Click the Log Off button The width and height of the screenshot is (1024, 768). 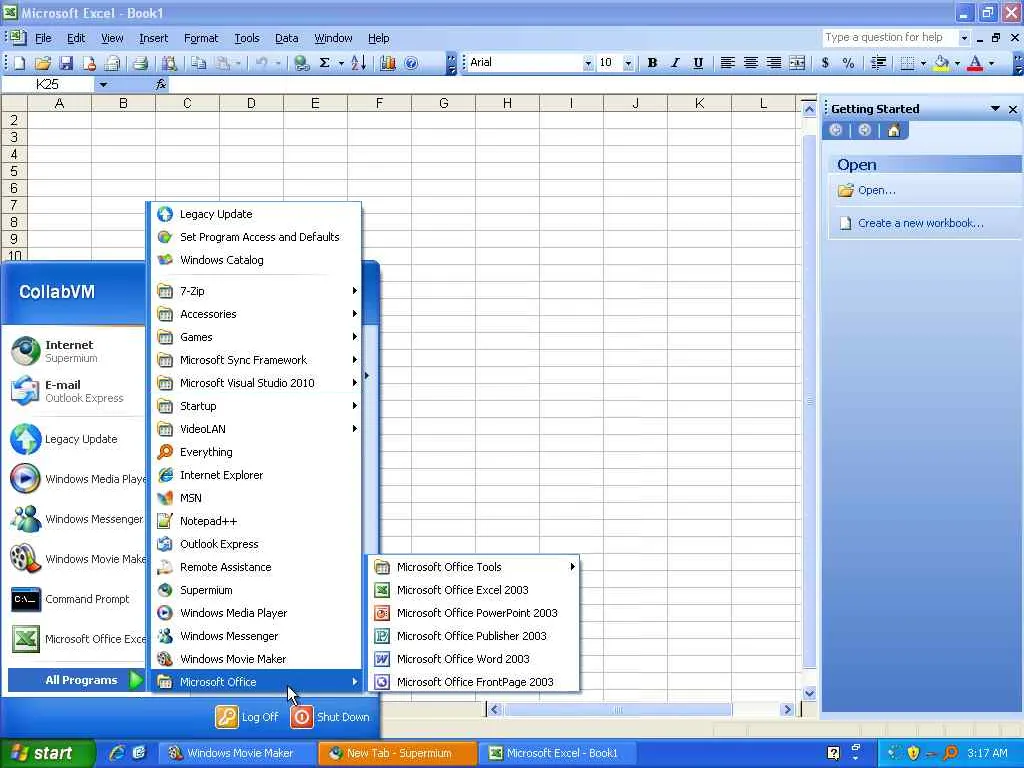pos(247,716)
